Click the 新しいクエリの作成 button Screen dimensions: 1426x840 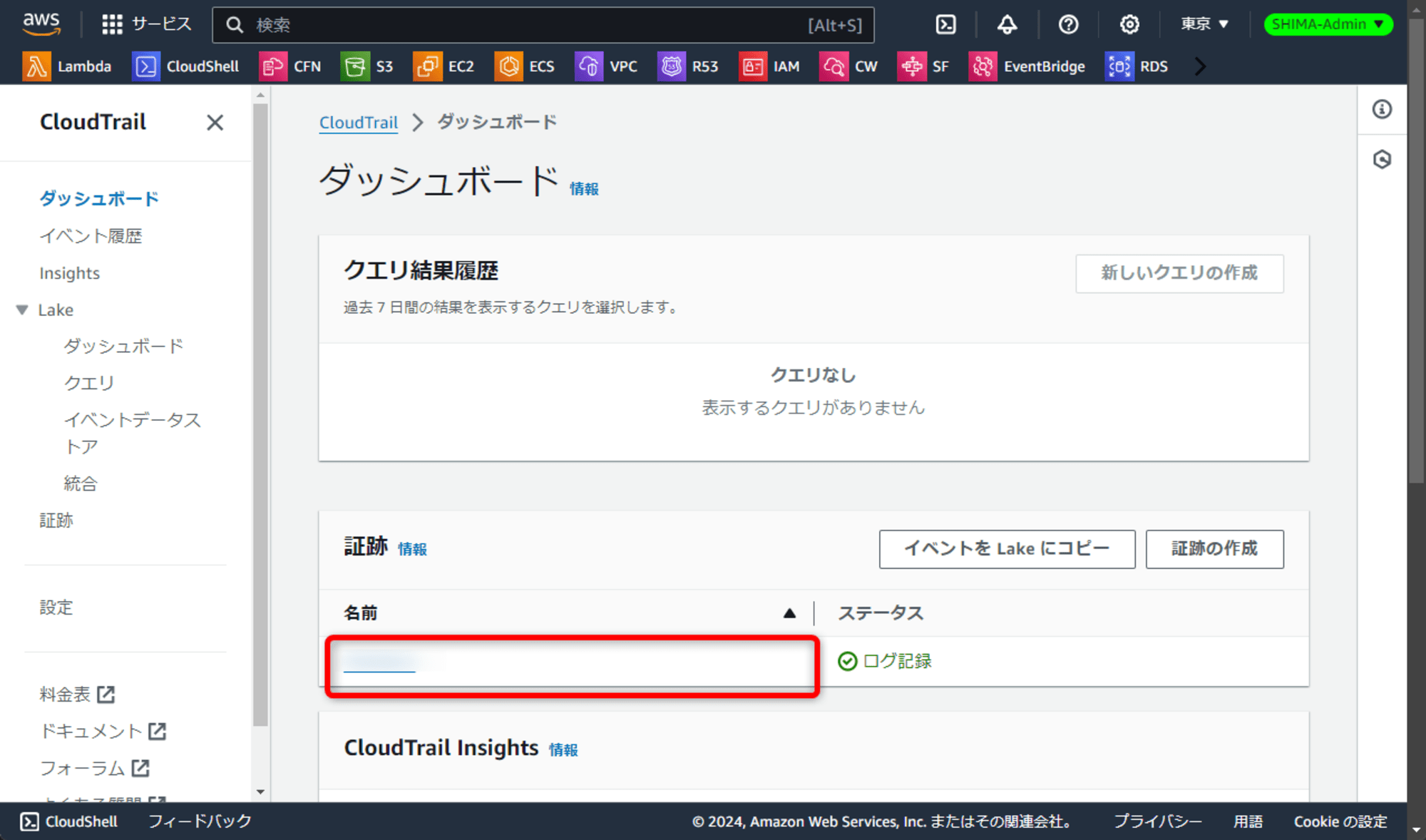tap(1179, 273)
